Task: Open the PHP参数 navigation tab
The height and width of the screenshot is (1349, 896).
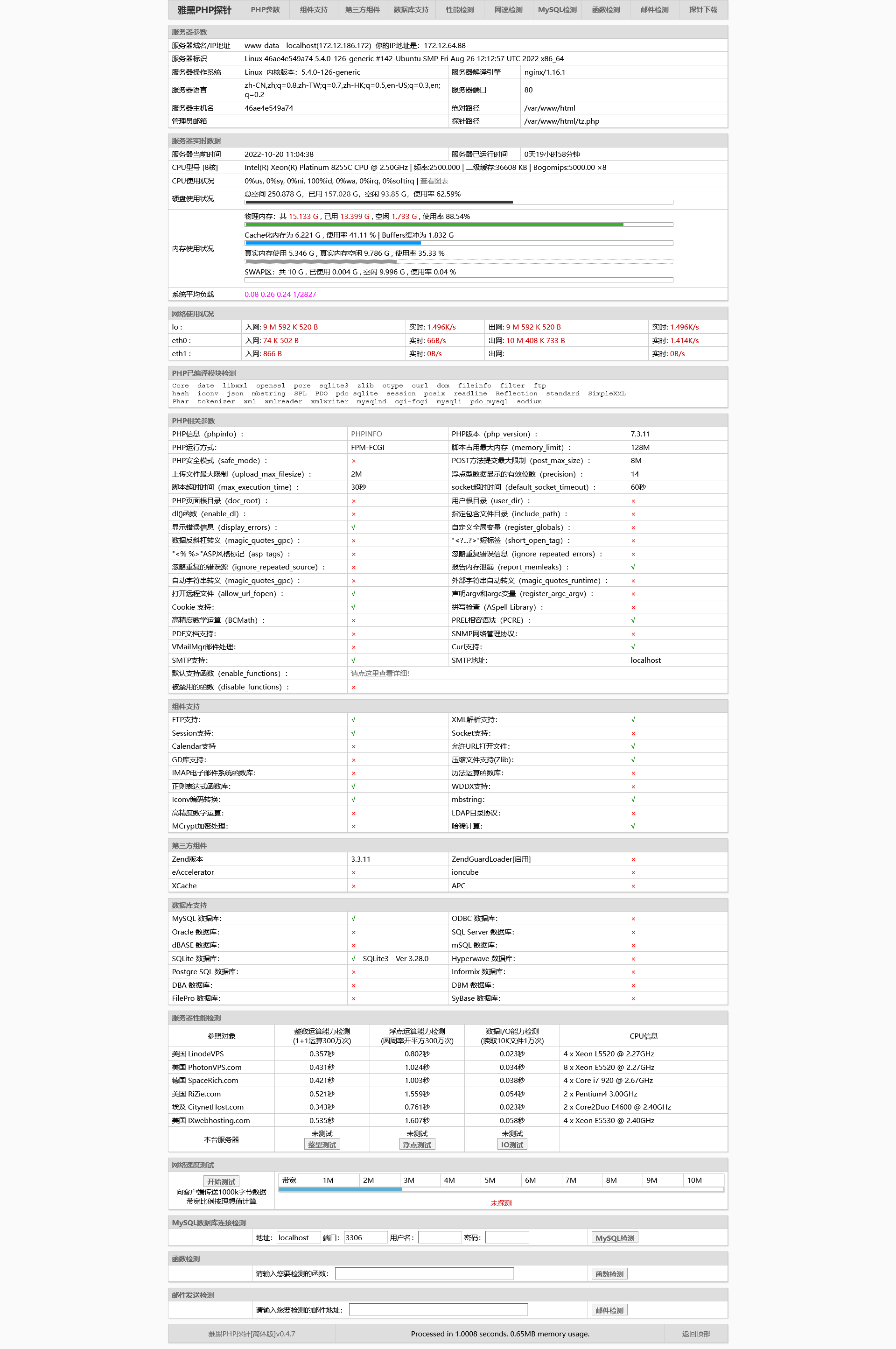Action: 265,10
